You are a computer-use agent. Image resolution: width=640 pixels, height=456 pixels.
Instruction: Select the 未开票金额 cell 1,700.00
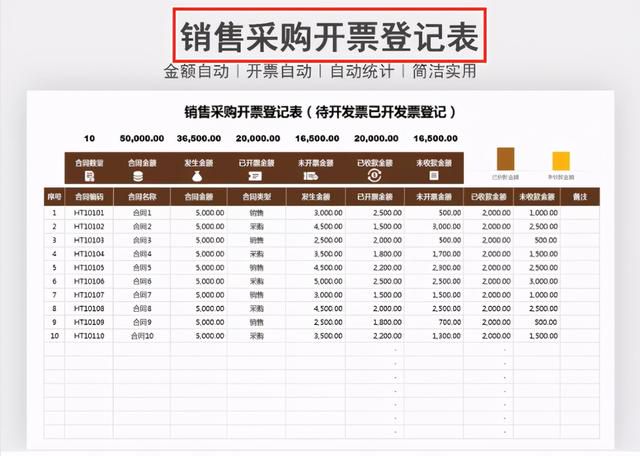tap(434, 254)
